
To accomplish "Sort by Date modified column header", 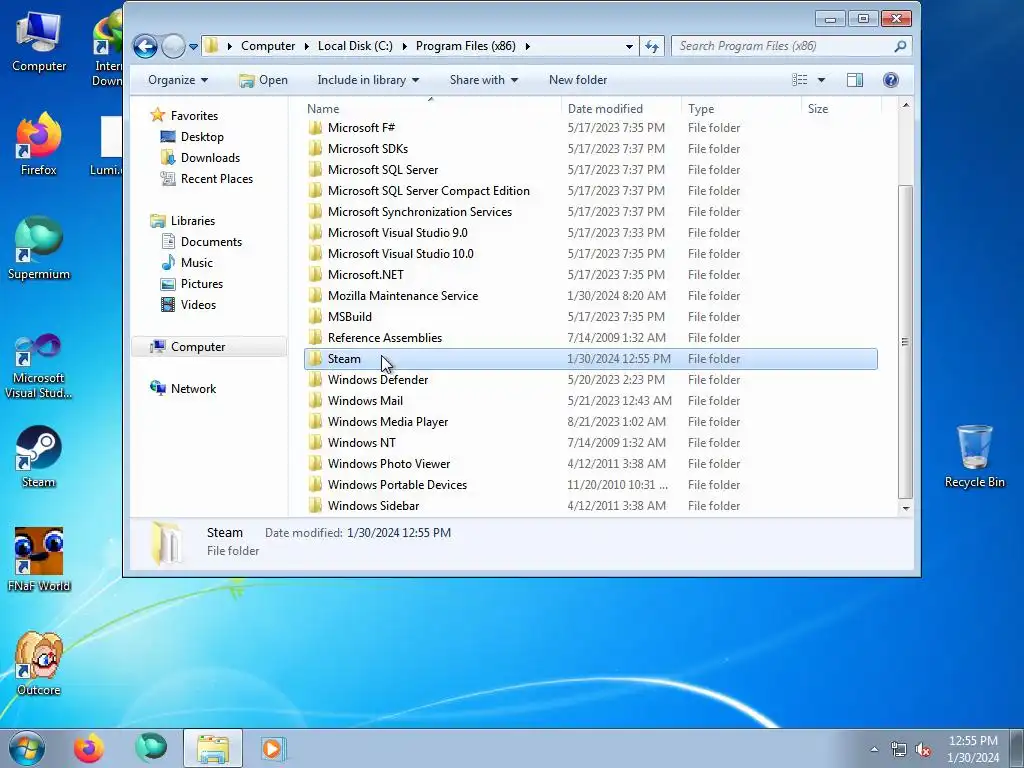I will 620,108.
